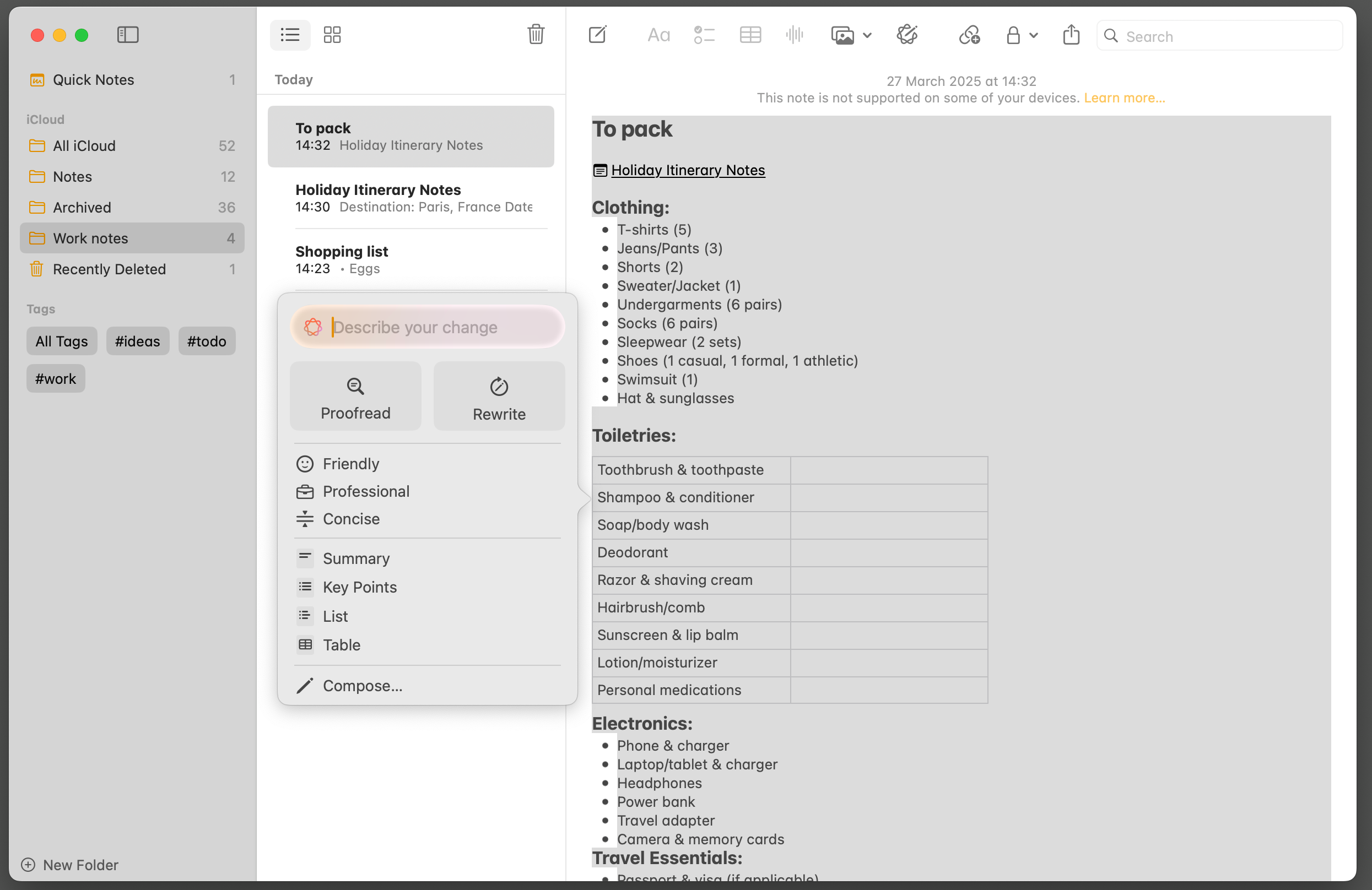1372x890 pixels.
Task: Choose the Friendly tone option
Action: [427, 464]
